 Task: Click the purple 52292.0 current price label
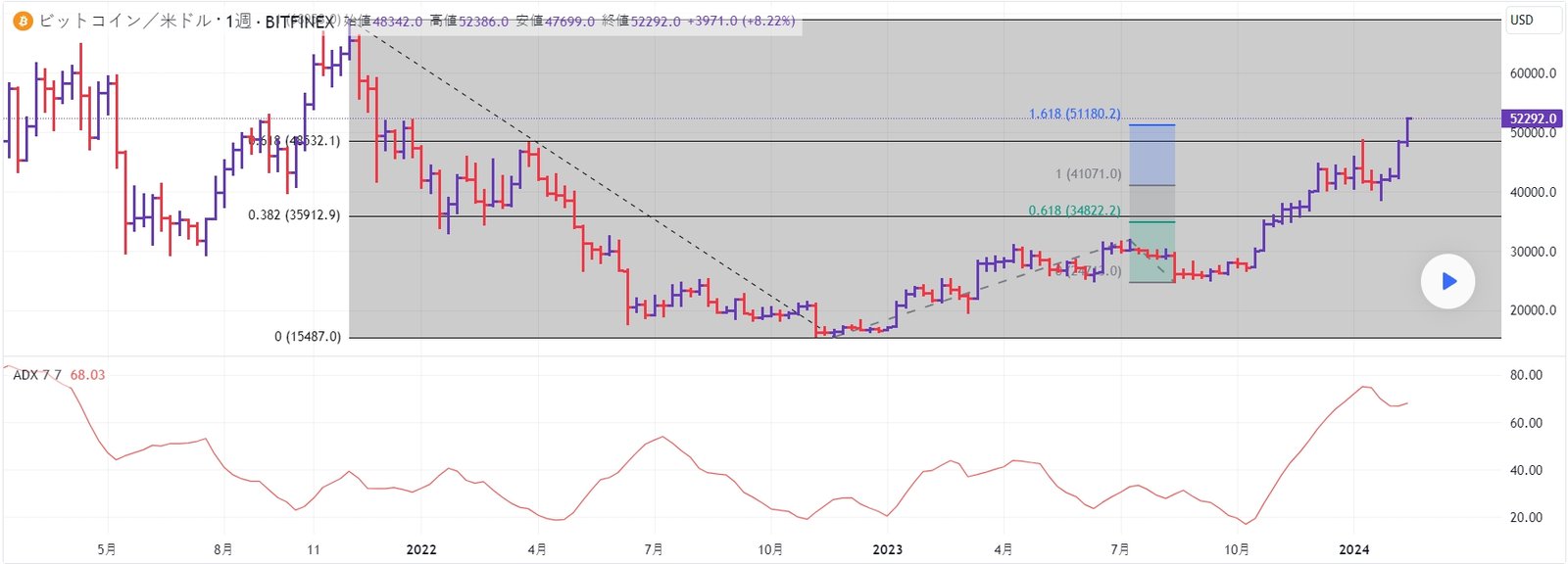point(1532,118)
